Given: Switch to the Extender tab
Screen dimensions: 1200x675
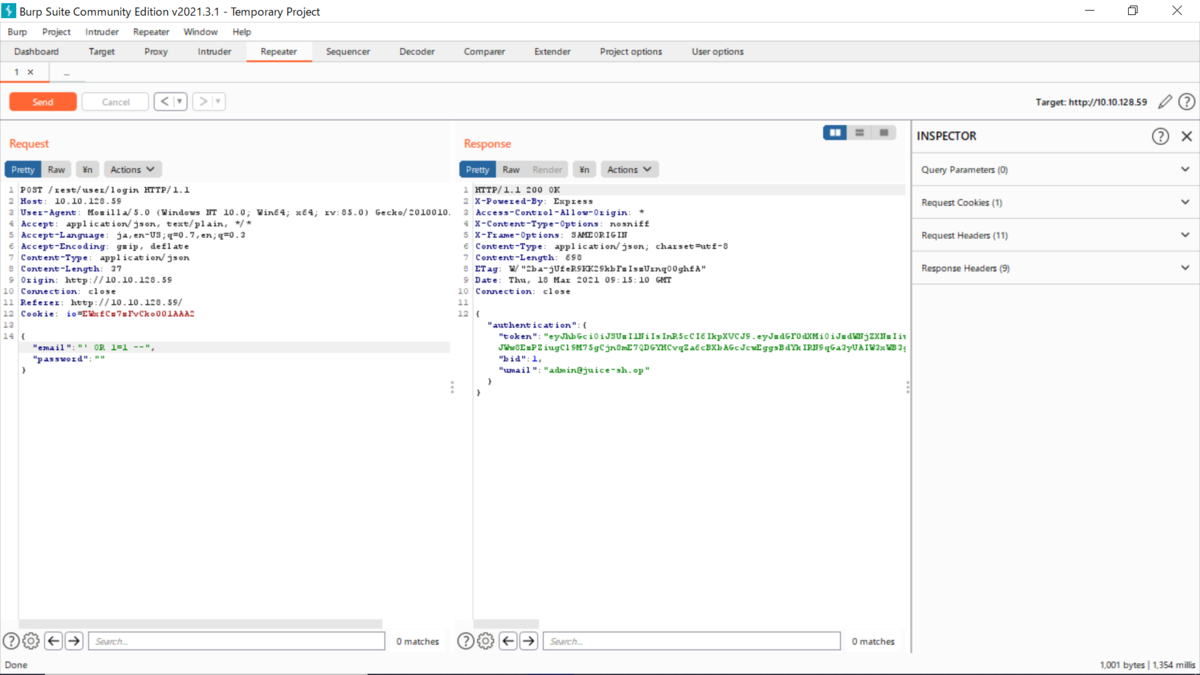Looking at the screenshot, I should click(552, 52).
